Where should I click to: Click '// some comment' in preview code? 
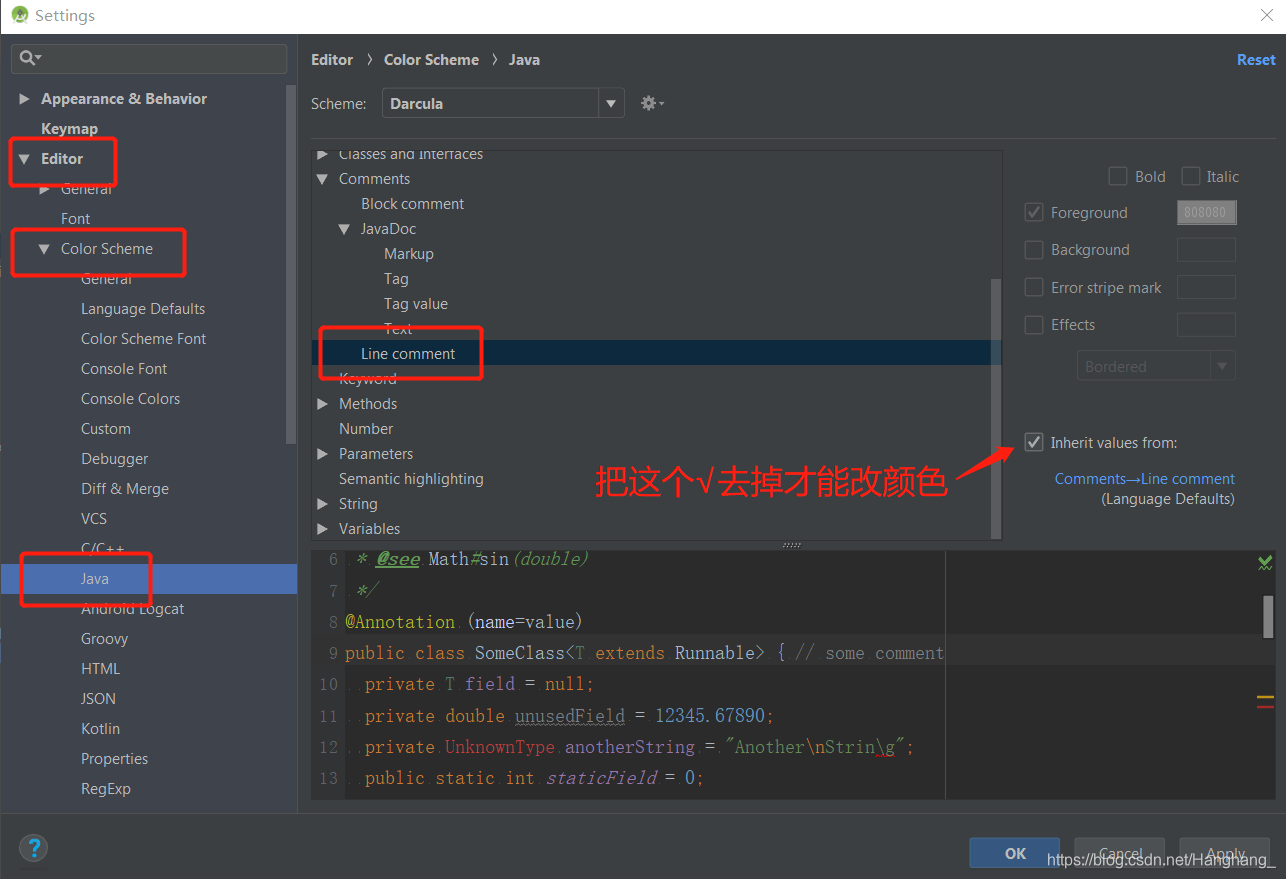pos(869,653)
